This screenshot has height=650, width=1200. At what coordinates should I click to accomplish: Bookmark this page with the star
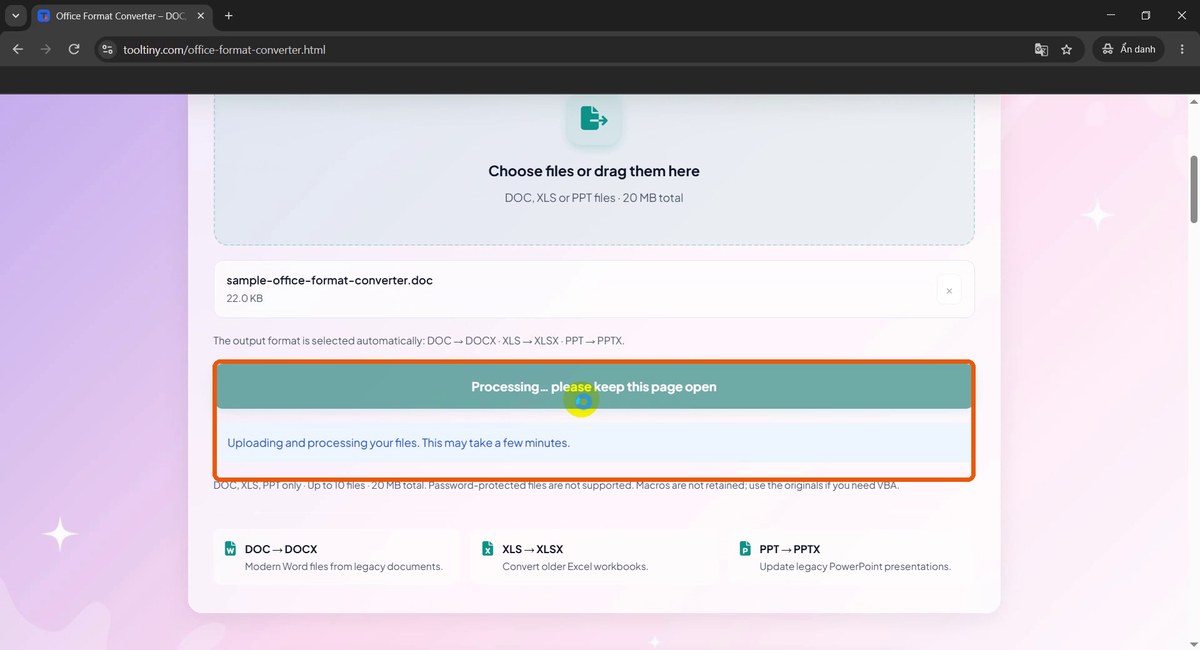click(x=1066, y=49)
